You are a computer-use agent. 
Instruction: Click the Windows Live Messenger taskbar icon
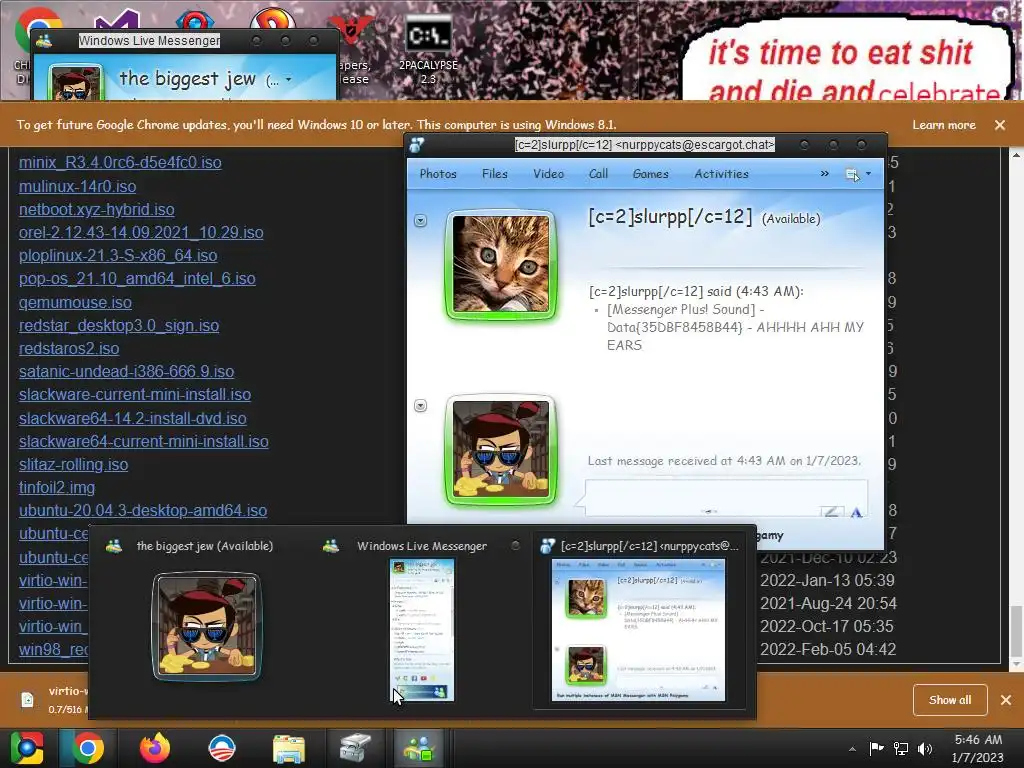pos(419,748)
